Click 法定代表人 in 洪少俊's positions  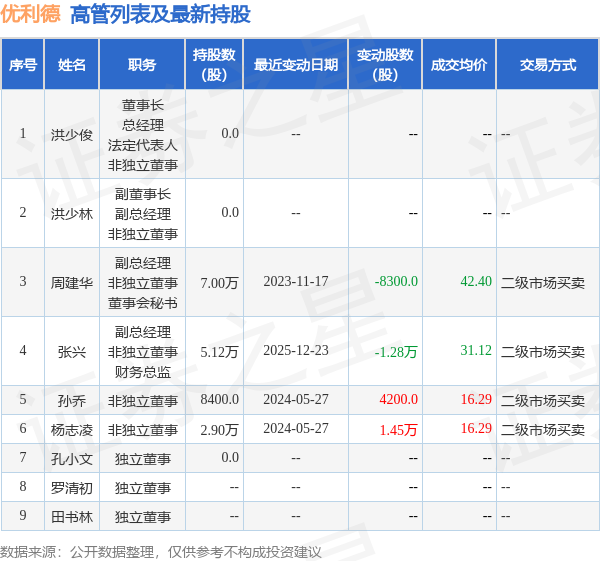coord(142,145)
